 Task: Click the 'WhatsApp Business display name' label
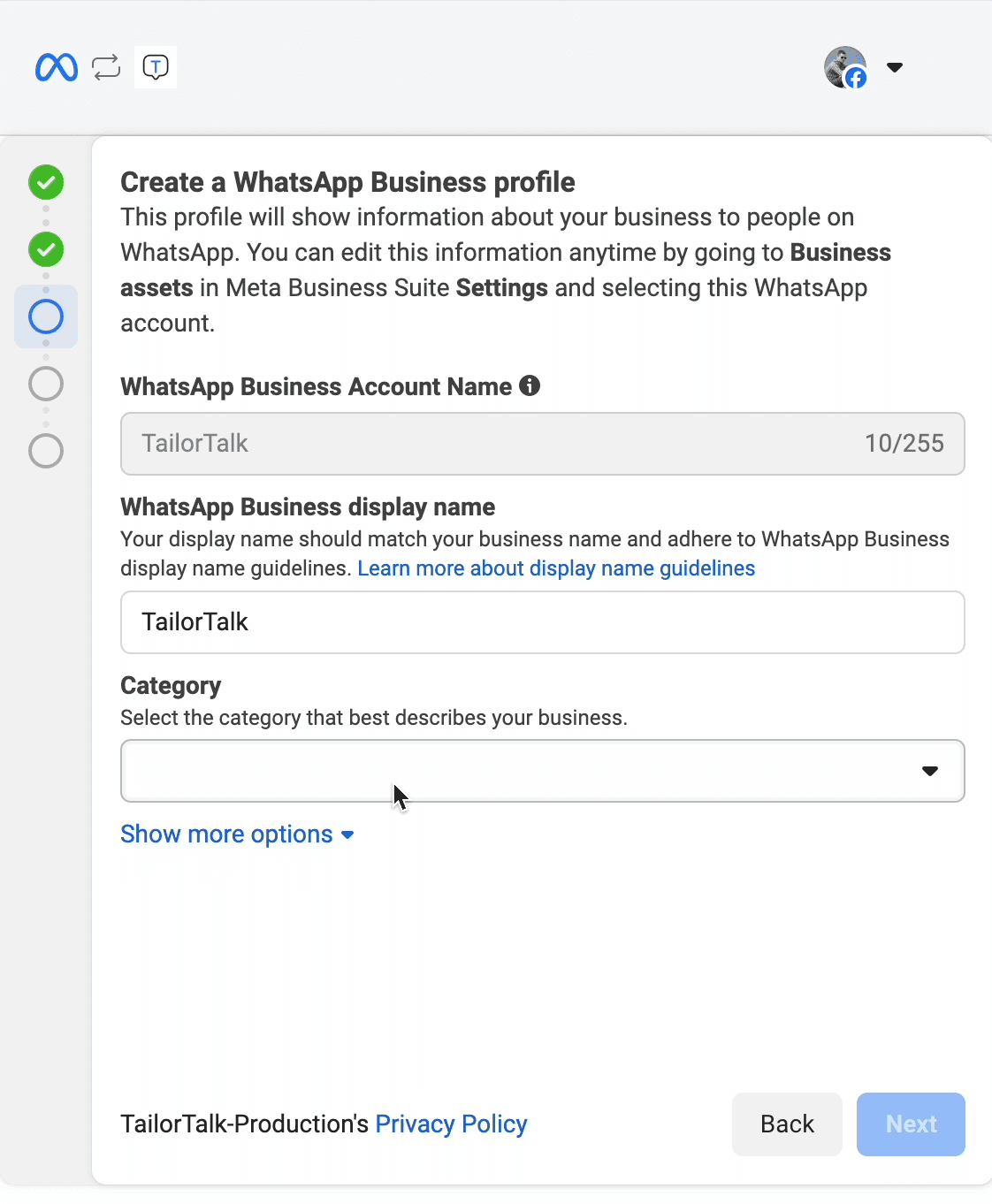click(308, 507)
